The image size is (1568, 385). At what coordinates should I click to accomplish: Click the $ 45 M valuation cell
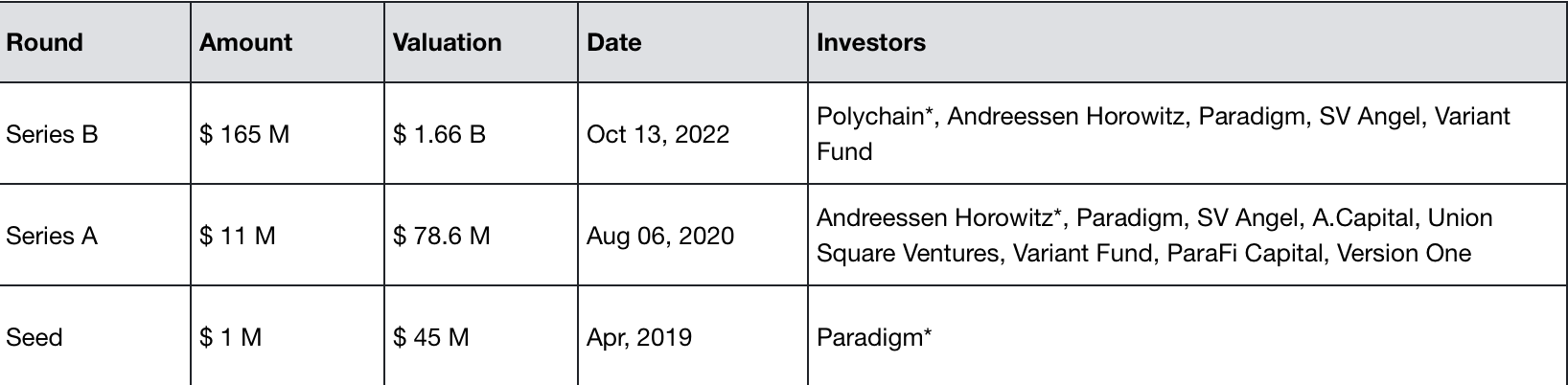tap(431, 337)
